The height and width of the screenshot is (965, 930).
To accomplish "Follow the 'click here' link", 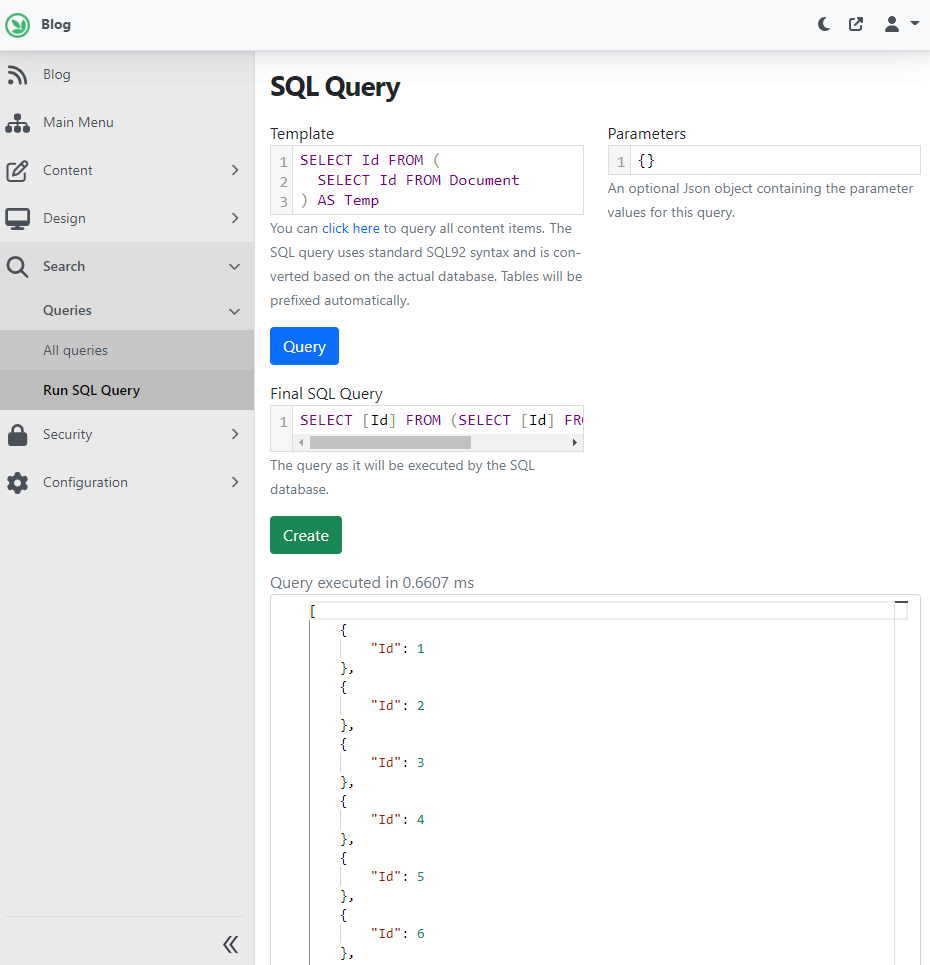I will (351, 228).
